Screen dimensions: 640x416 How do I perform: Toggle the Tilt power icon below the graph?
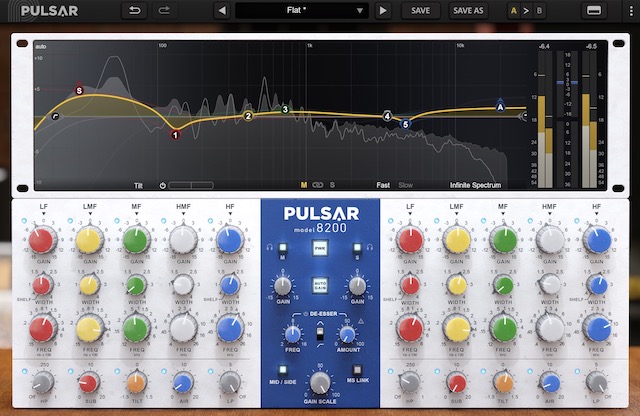(160, 185)
